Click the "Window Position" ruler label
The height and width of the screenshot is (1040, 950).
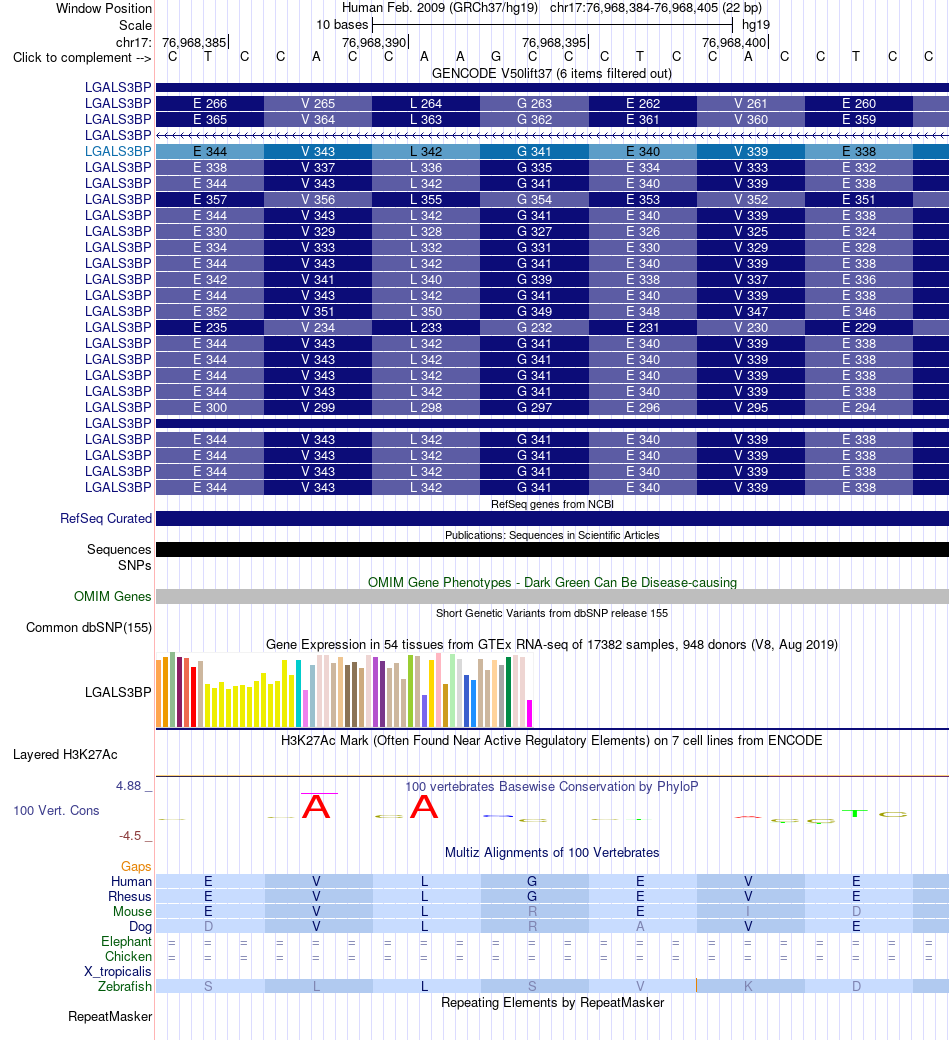point(103,9)
